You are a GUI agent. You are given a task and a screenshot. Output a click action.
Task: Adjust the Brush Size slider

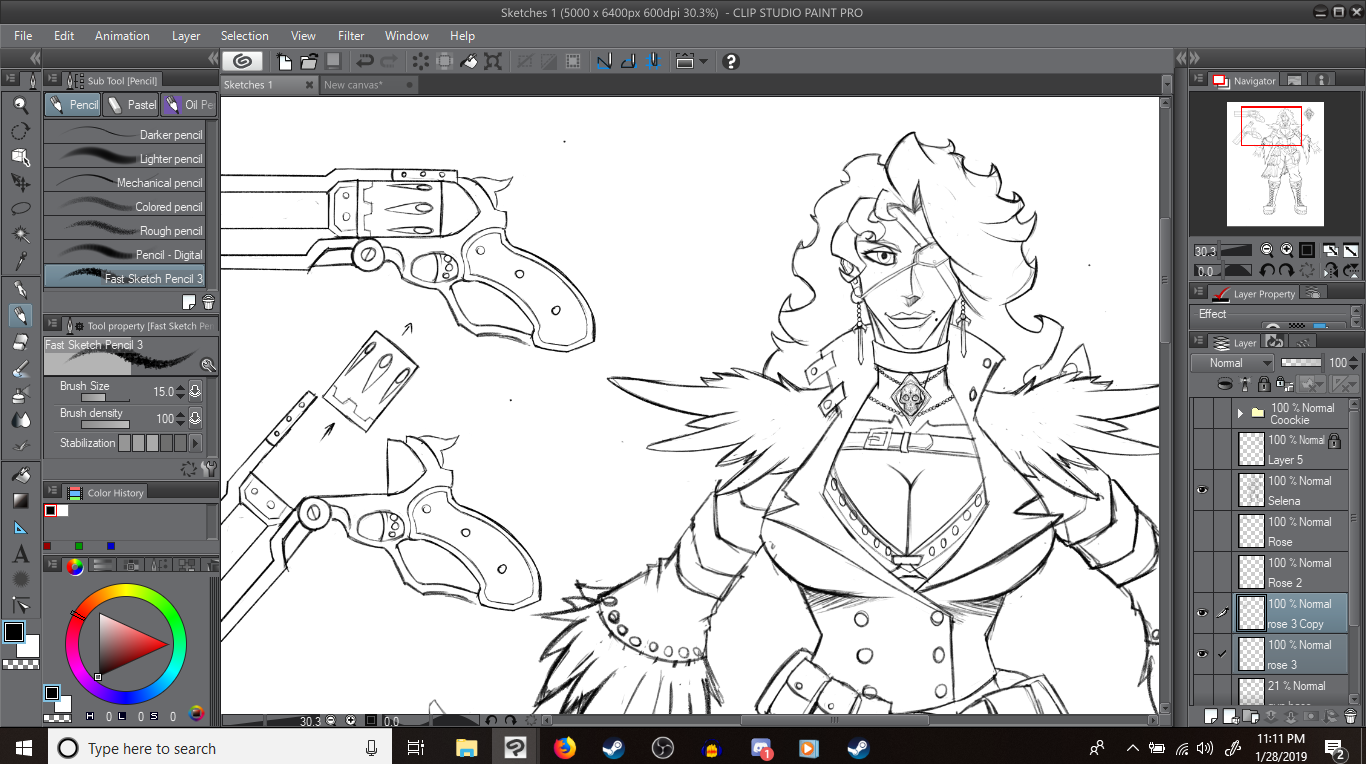[105, 398]
